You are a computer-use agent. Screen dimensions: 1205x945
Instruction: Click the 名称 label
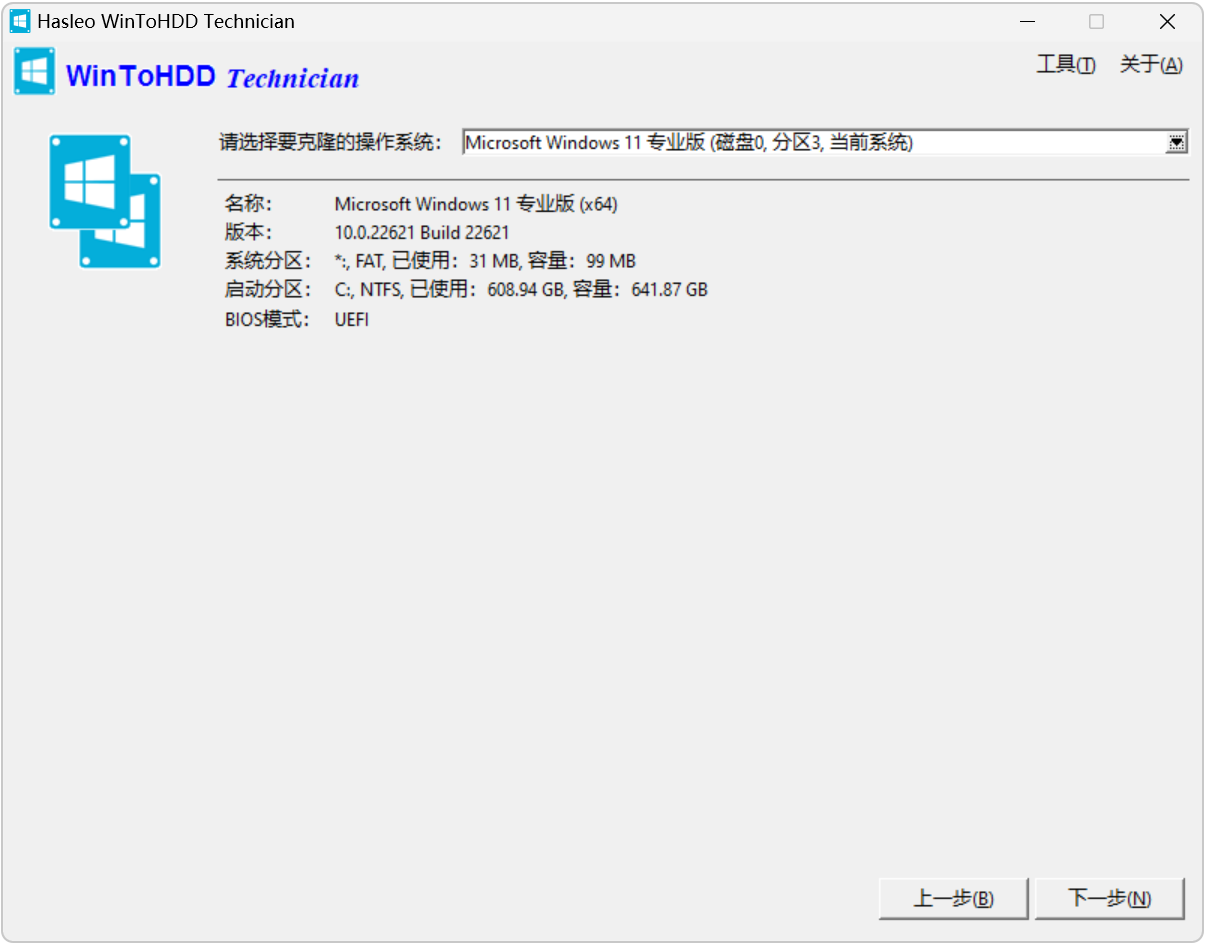(x=248, y=204)
